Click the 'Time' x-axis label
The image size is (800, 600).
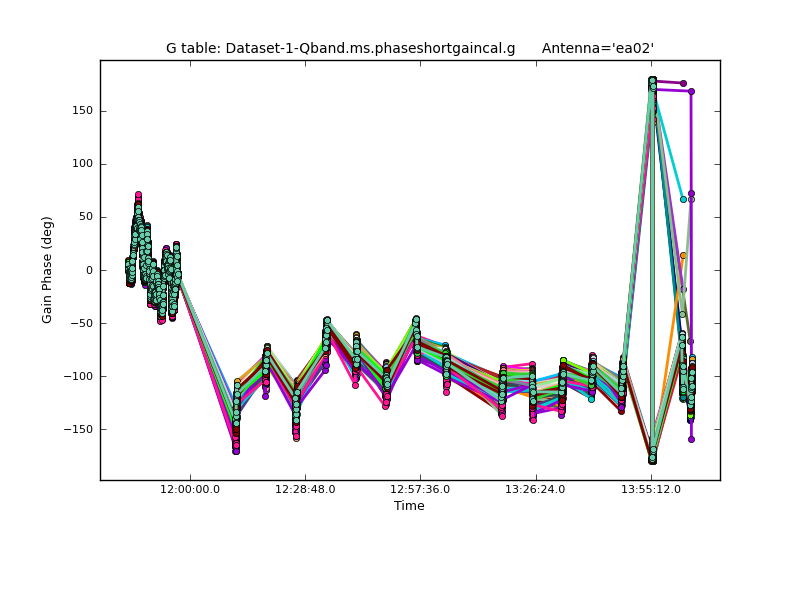click(409, 506)
